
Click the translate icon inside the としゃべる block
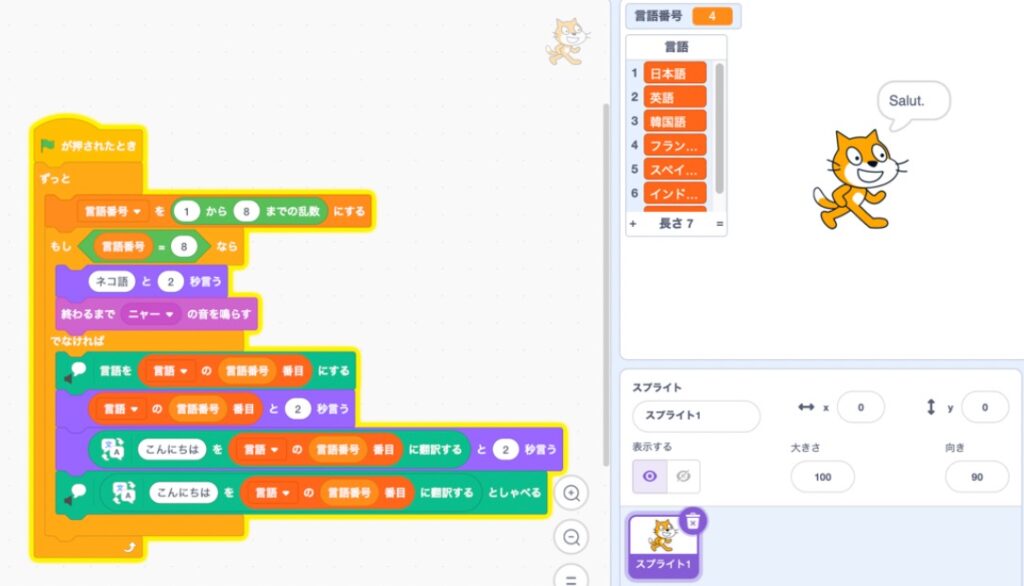(x=124, y=493)
